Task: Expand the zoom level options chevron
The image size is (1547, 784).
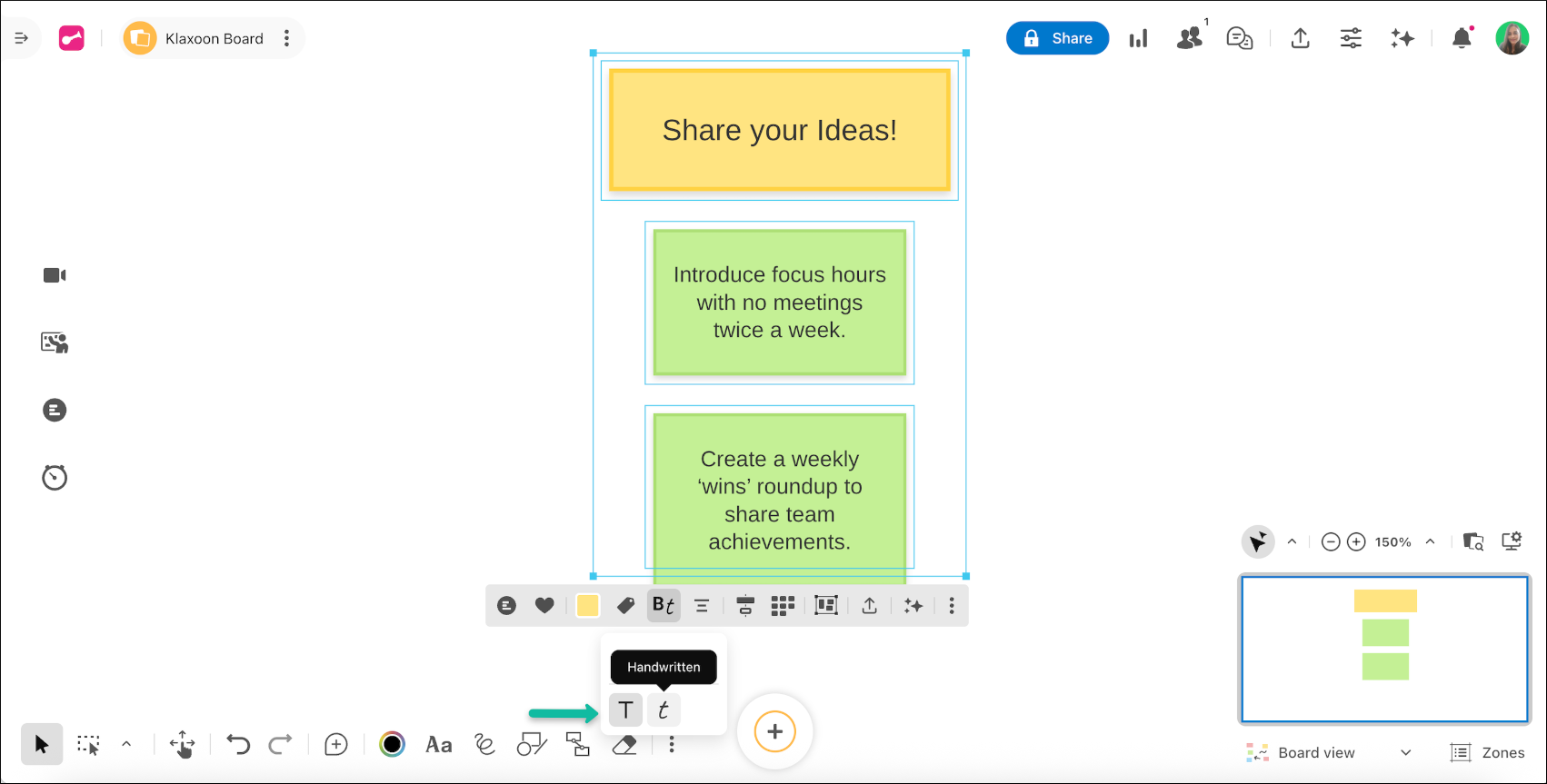Action: tap(1430, 541)
